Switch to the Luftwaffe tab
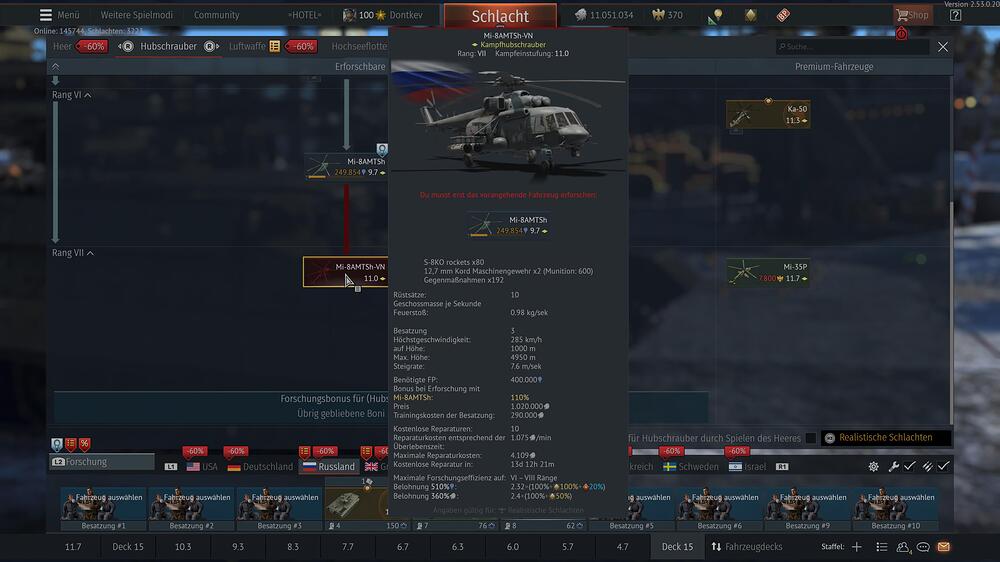1000x562 pixels. click(x=247, y=46)
